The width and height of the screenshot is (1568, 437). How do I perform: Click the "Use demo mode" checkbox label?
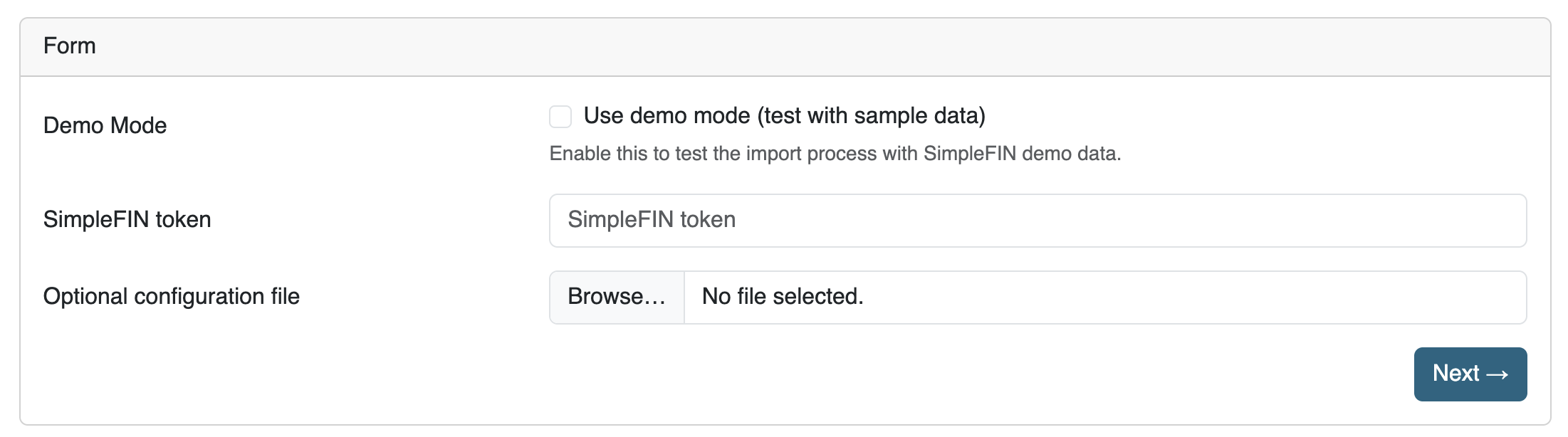[783, 116]
